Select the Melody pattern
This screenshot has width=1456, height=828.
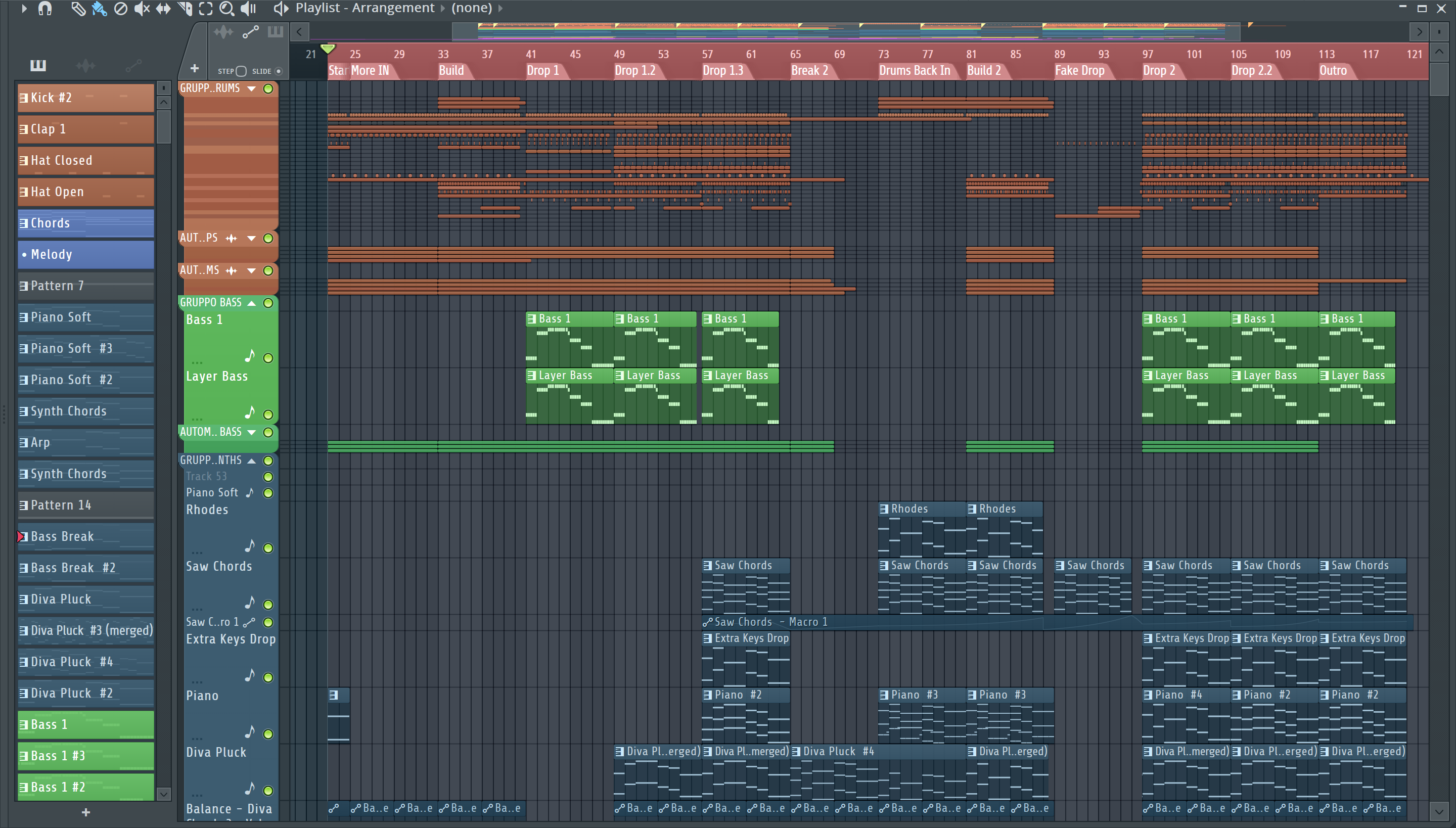pos(86,254)
